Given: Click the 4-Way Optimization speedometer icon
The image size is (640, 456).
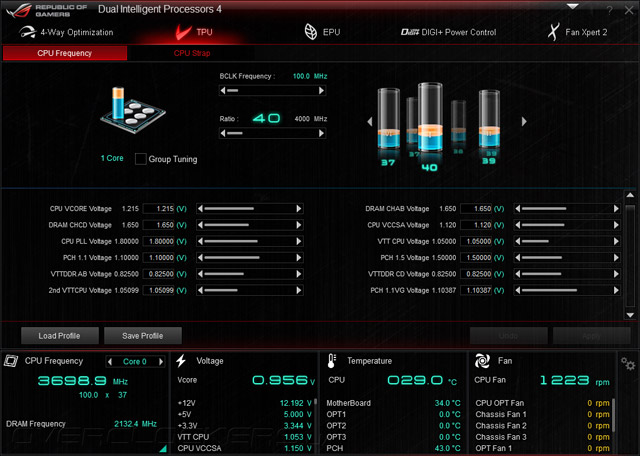Looking at the screenshot, I should click(x=28, y=32).
